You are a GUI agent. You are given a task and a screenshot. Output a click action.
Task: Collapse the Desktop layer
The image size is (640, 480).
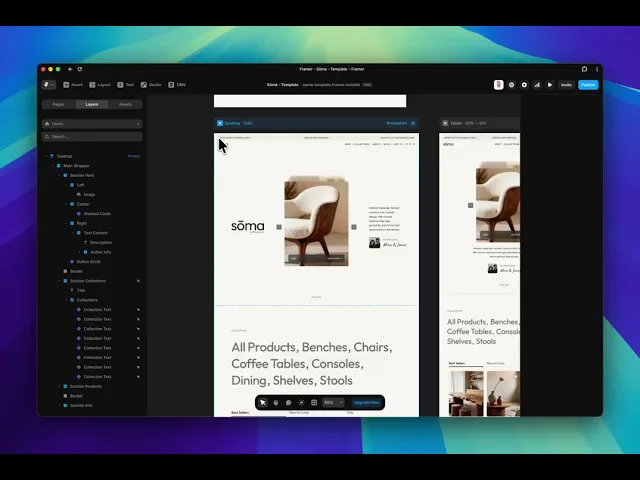point(46,156)
